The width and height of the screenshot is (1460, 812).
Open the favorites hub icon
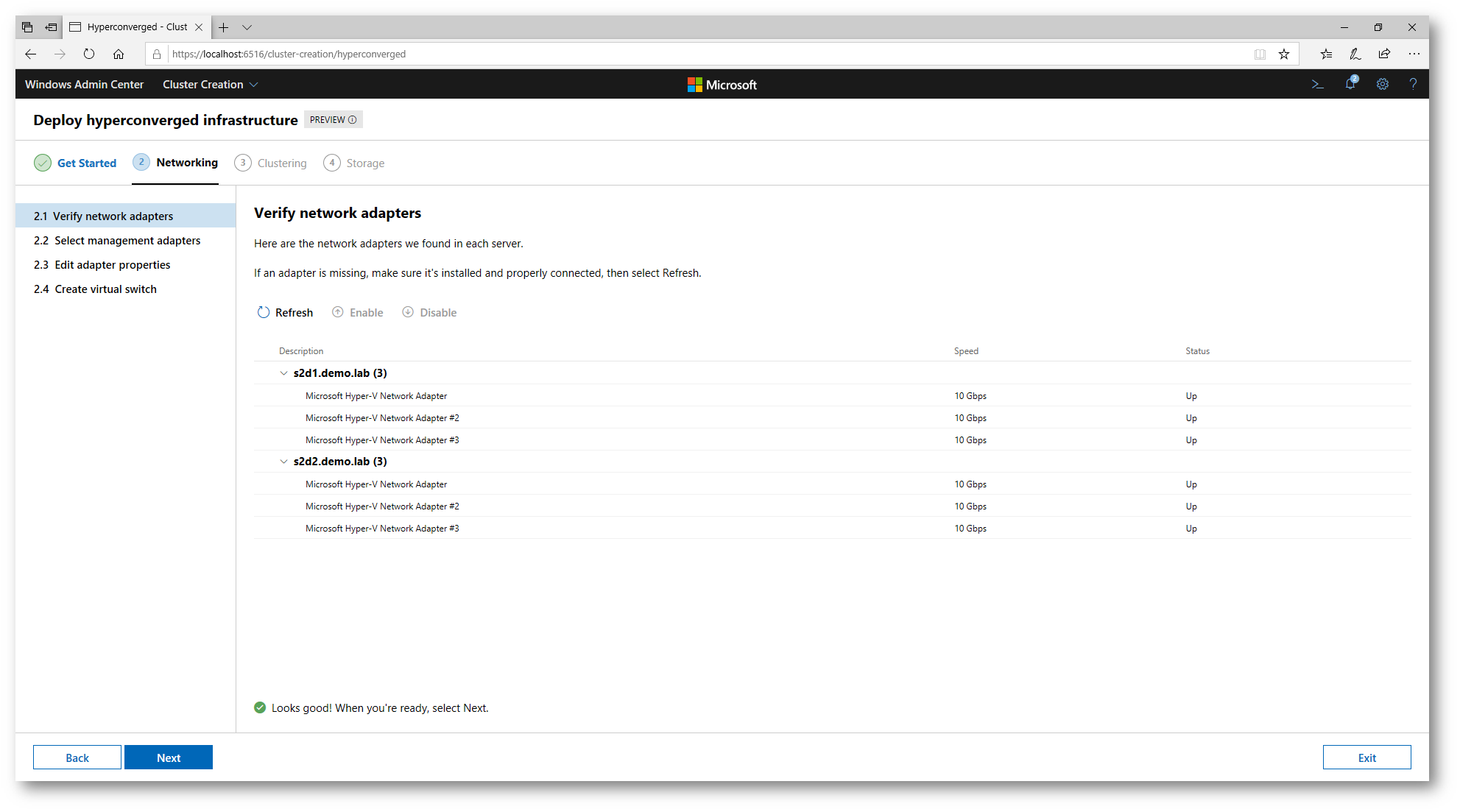click(1326, 54)
